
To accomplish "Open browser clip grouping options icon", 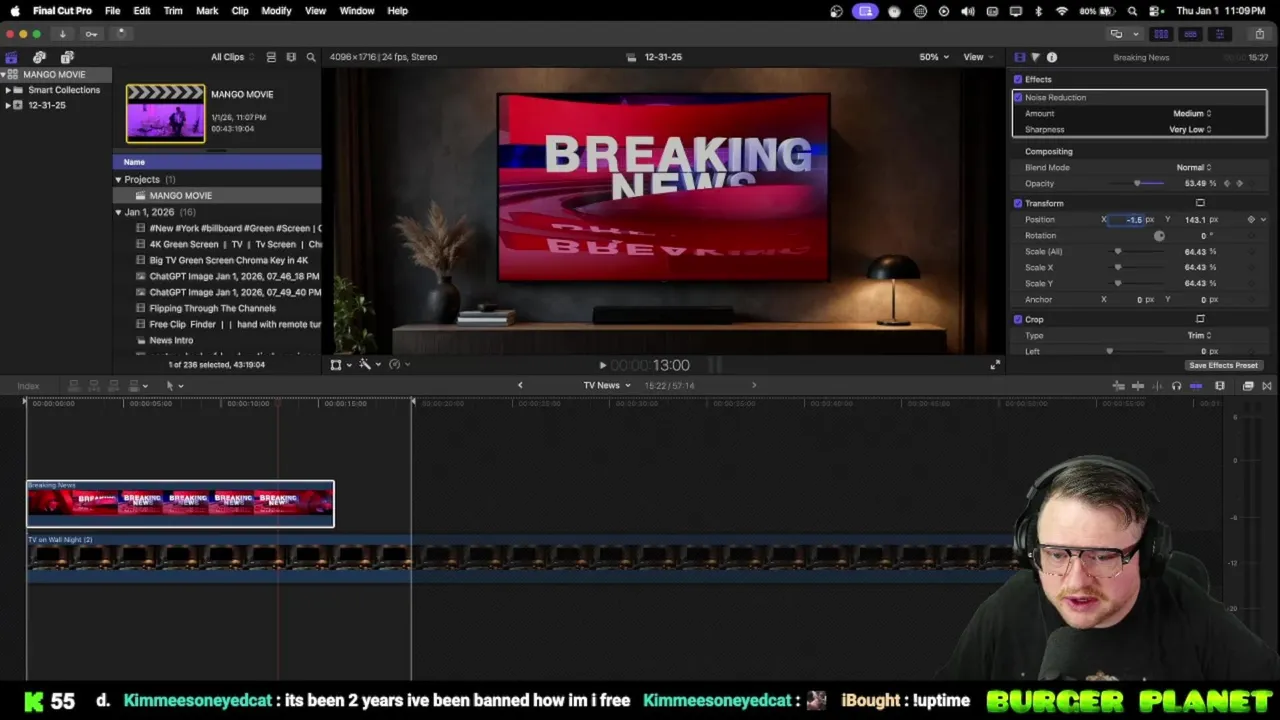I will coord(291,57).
